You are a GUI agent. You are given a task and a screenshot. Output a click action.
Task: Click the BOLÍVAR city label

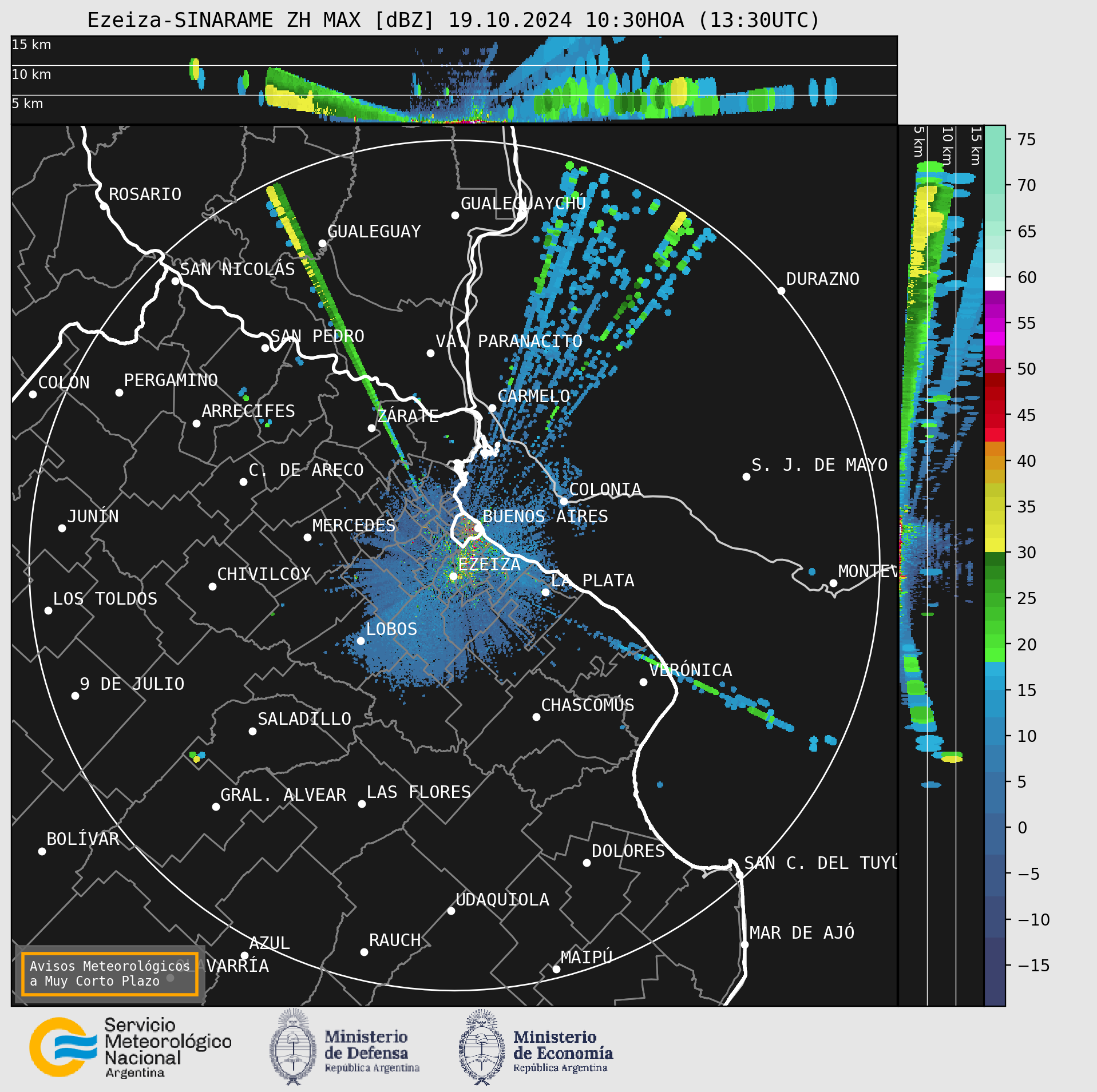83,839
